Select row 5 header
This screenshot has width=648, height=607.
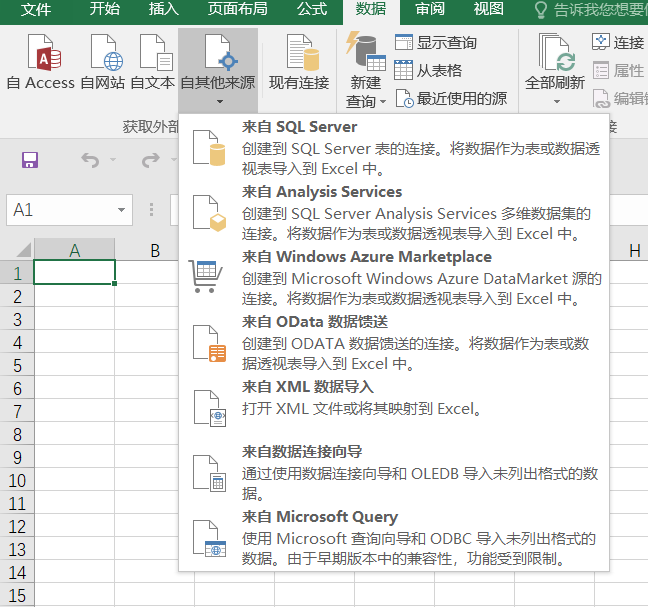tap(17, 365)
